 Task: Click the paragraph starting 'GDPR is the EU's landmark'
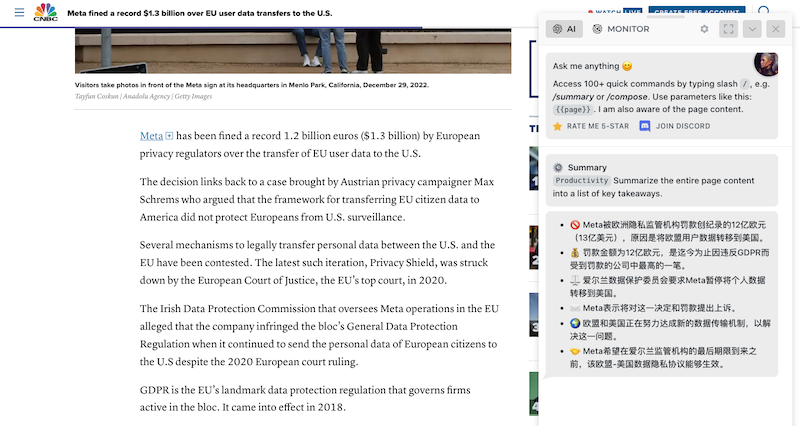pos(305,398)
